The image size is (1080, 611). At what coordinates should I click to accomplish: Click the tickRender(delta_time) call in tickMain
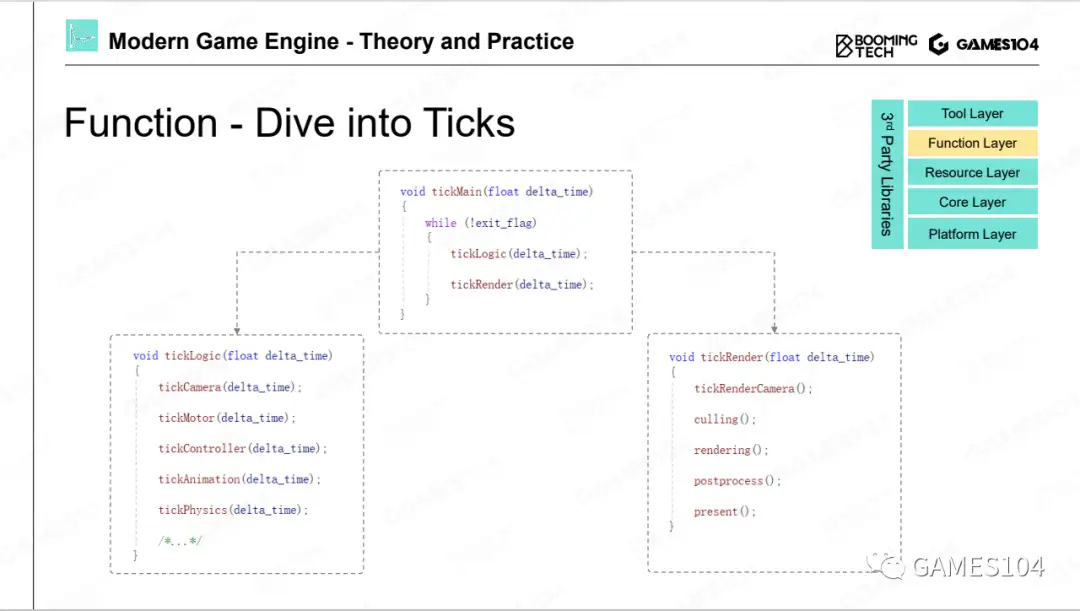pos(521,285)
